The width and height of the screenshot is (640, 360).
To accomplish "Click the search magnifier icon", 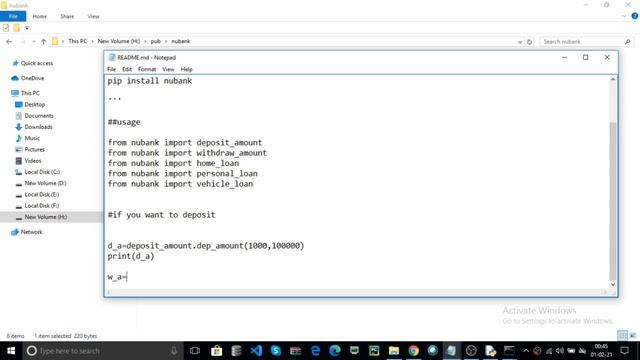I will click(628, 42).
